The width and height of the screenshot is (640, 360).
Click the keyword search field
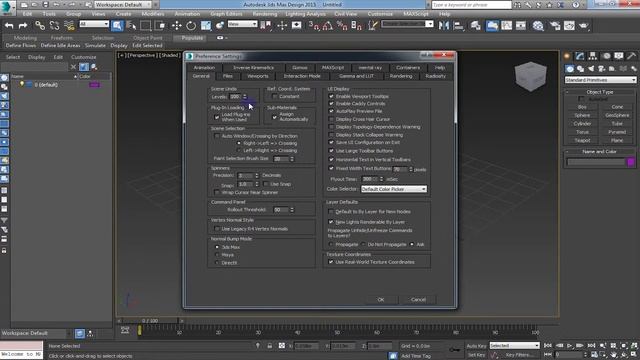[x=471, y=4]
